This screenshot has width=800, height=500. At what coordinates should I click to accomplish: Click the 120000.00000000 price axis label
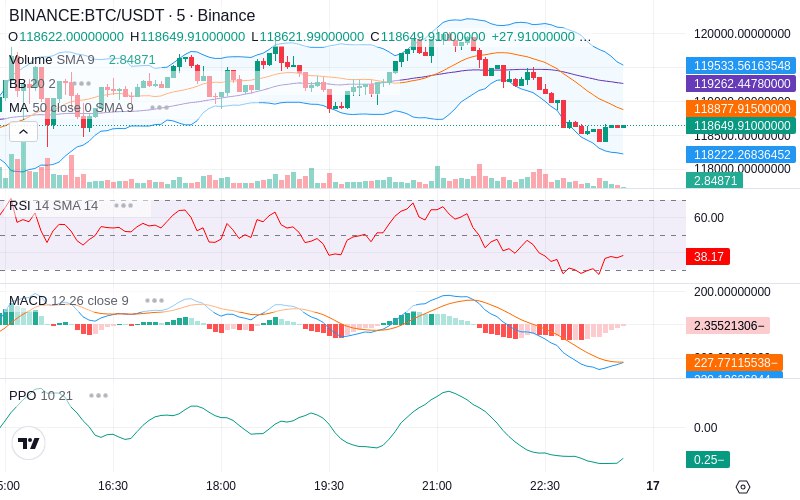pos(742,34)
